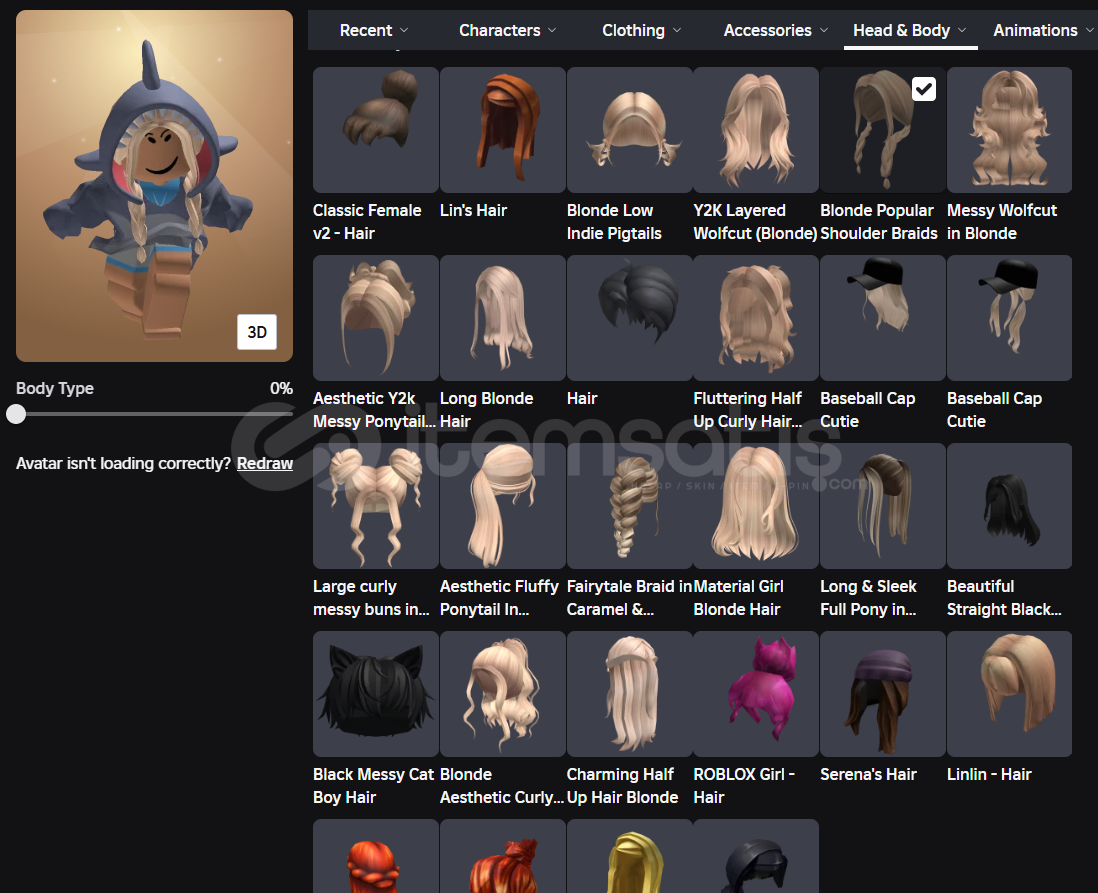Equip Lin's Hair orange hairstyle
This screenshot has height=893, width=1098.
(x=502, y=130)
